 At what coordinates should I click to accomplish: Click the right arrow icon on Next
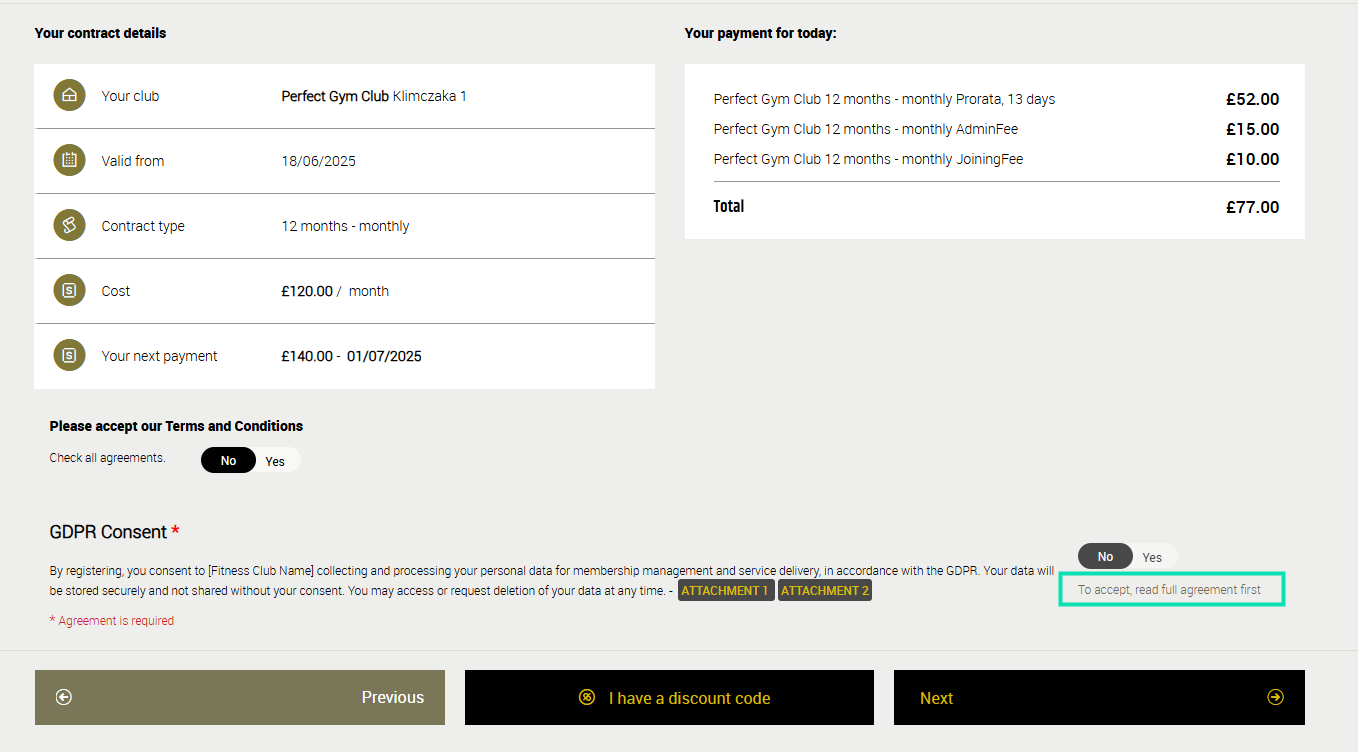tap(1275, 698)
